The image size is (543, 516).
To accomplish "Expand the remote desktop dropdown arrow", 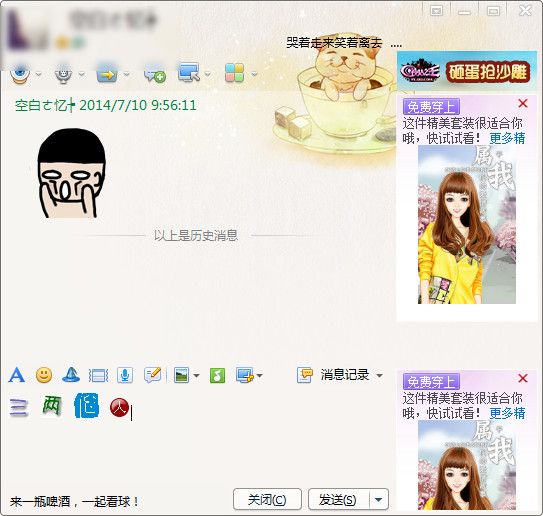I will click(207, 74).
